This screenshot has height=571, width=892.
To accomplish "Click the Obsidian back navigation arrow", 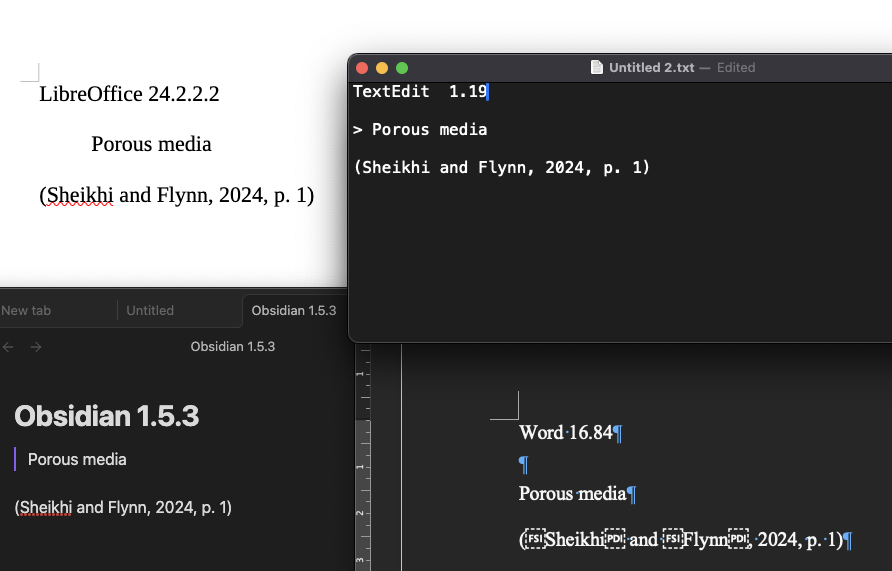I will coord(8,347).
